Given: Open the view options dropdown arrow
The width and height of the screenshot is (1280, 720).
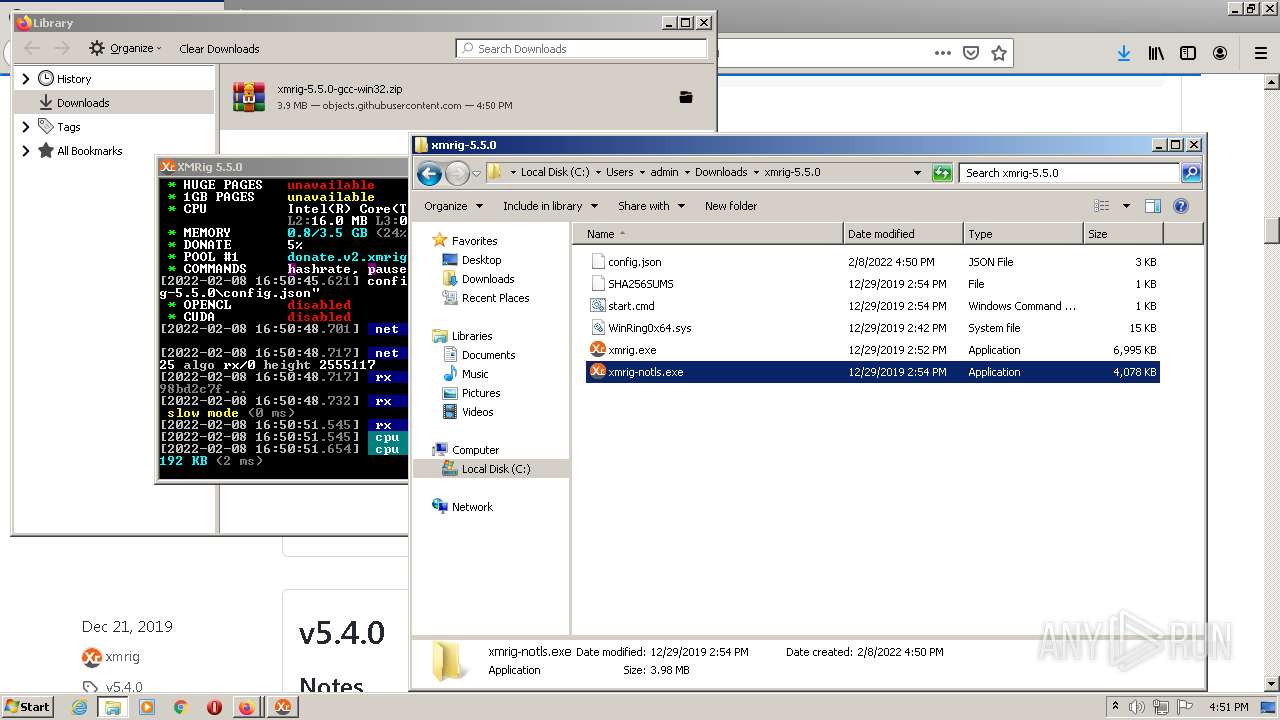Looking at the screenshot, I should tap(1126, 206).
